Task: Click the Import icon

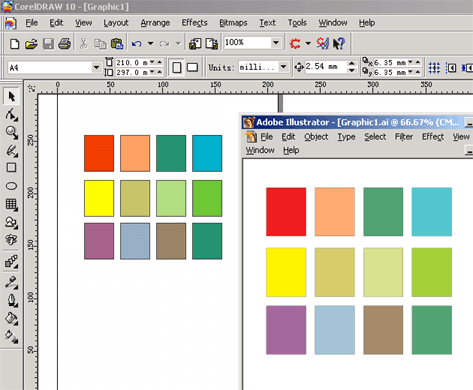Action: point(195,44)
